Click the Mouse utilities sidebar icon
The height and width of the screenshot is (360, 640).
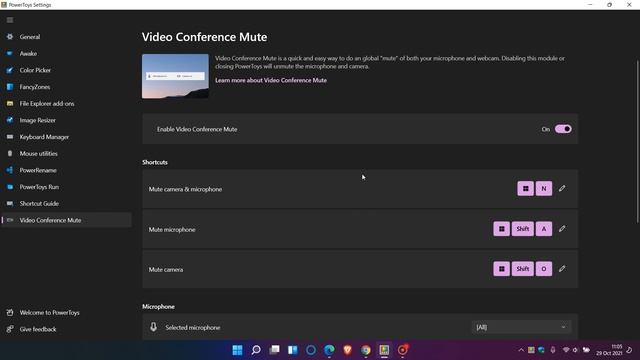10,153
